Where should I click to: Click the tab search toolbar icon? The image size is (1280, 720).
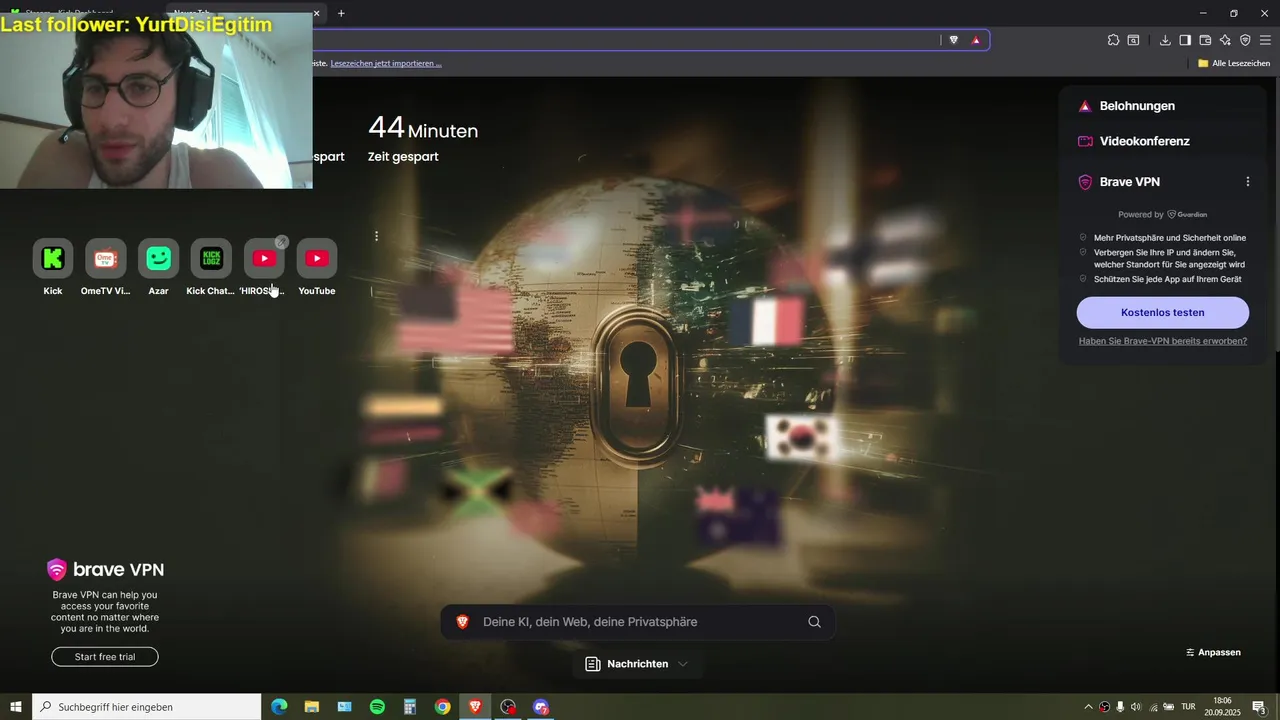point(1133,40)
